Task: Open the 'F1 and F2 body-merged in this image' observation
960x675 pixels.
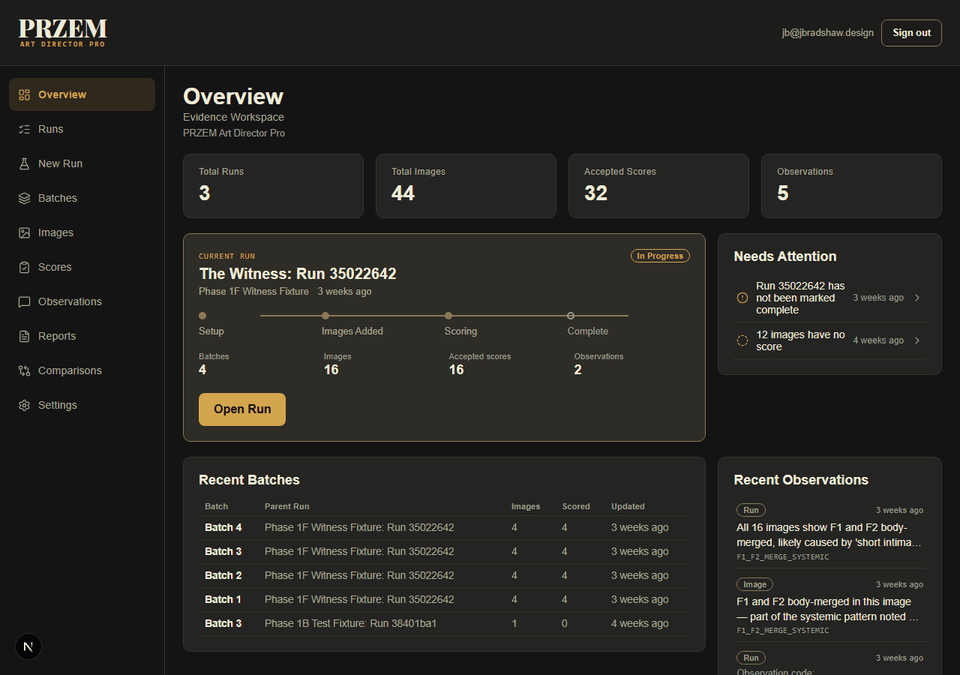Action: point(830,606)
